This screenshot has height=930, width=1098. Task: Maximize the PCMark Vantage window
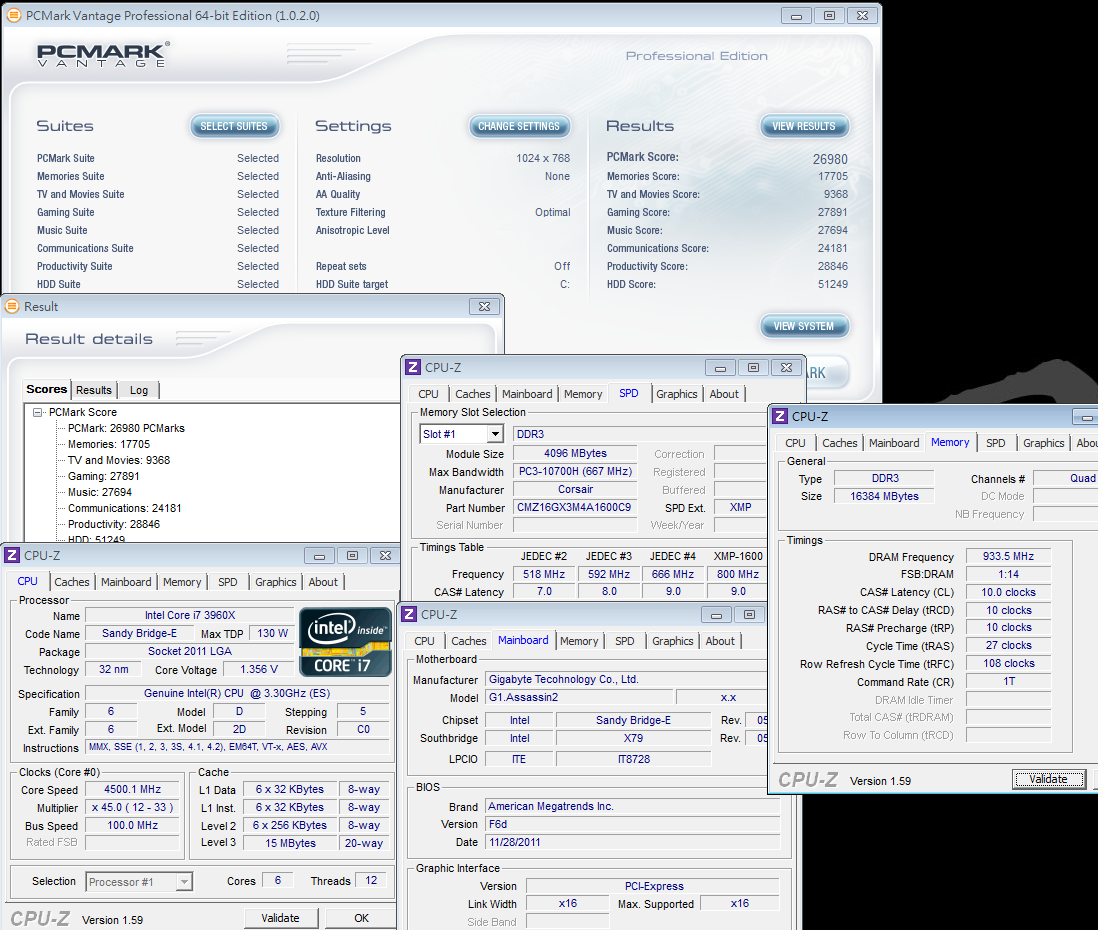(829, 15)
